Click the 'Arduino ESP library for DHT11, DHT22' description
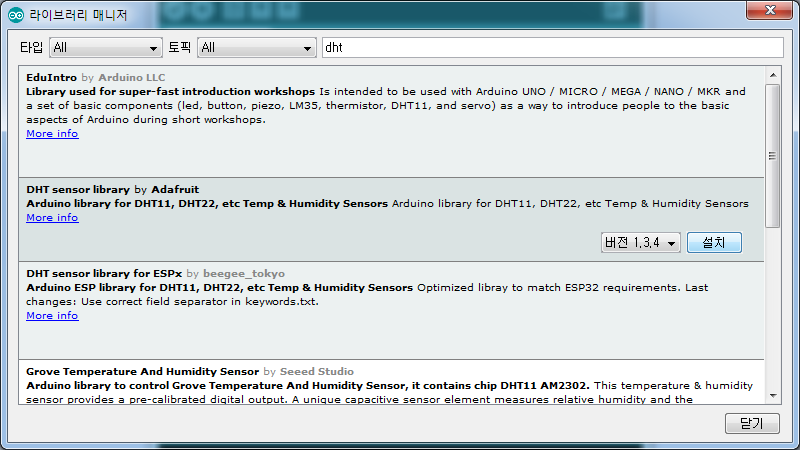This screenshot has width=800, height=451. tap(219, 288)
